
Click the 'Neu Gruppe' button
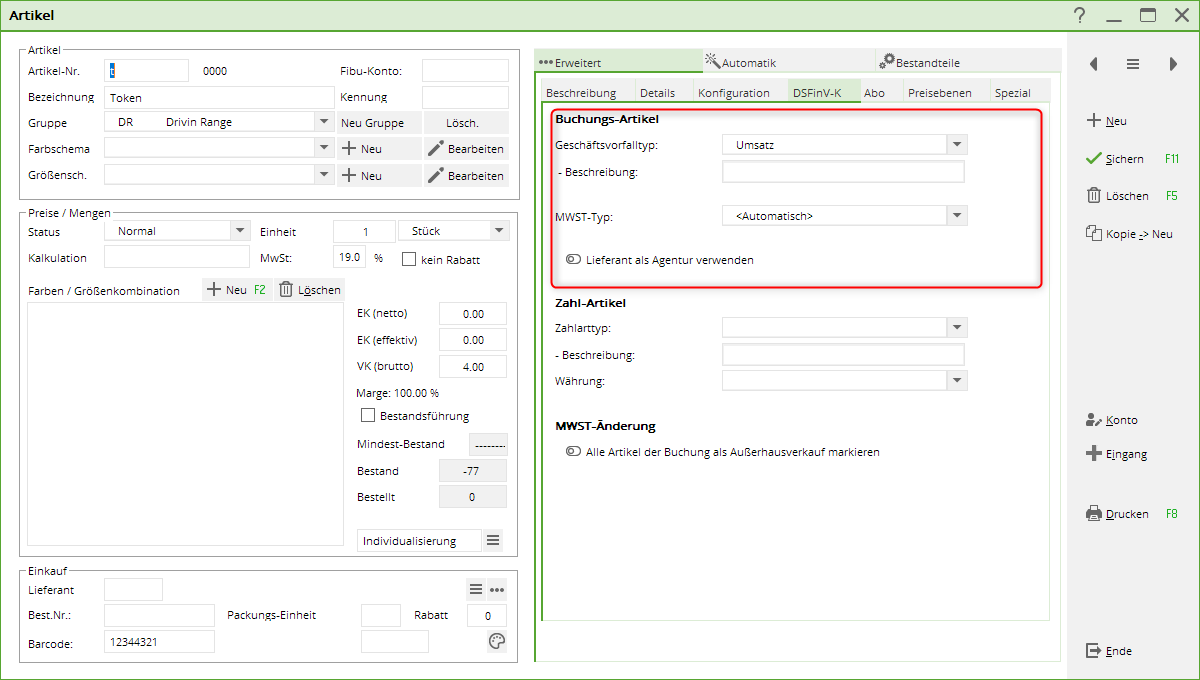372,123
